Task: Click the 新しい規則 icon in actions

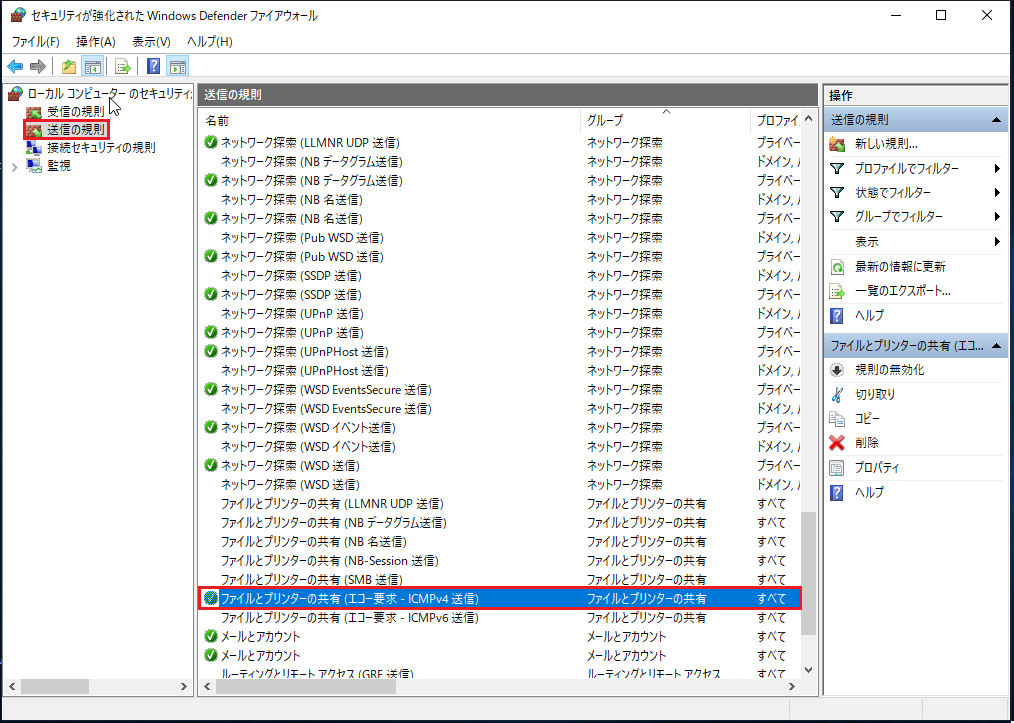Action: pos(837,144)
